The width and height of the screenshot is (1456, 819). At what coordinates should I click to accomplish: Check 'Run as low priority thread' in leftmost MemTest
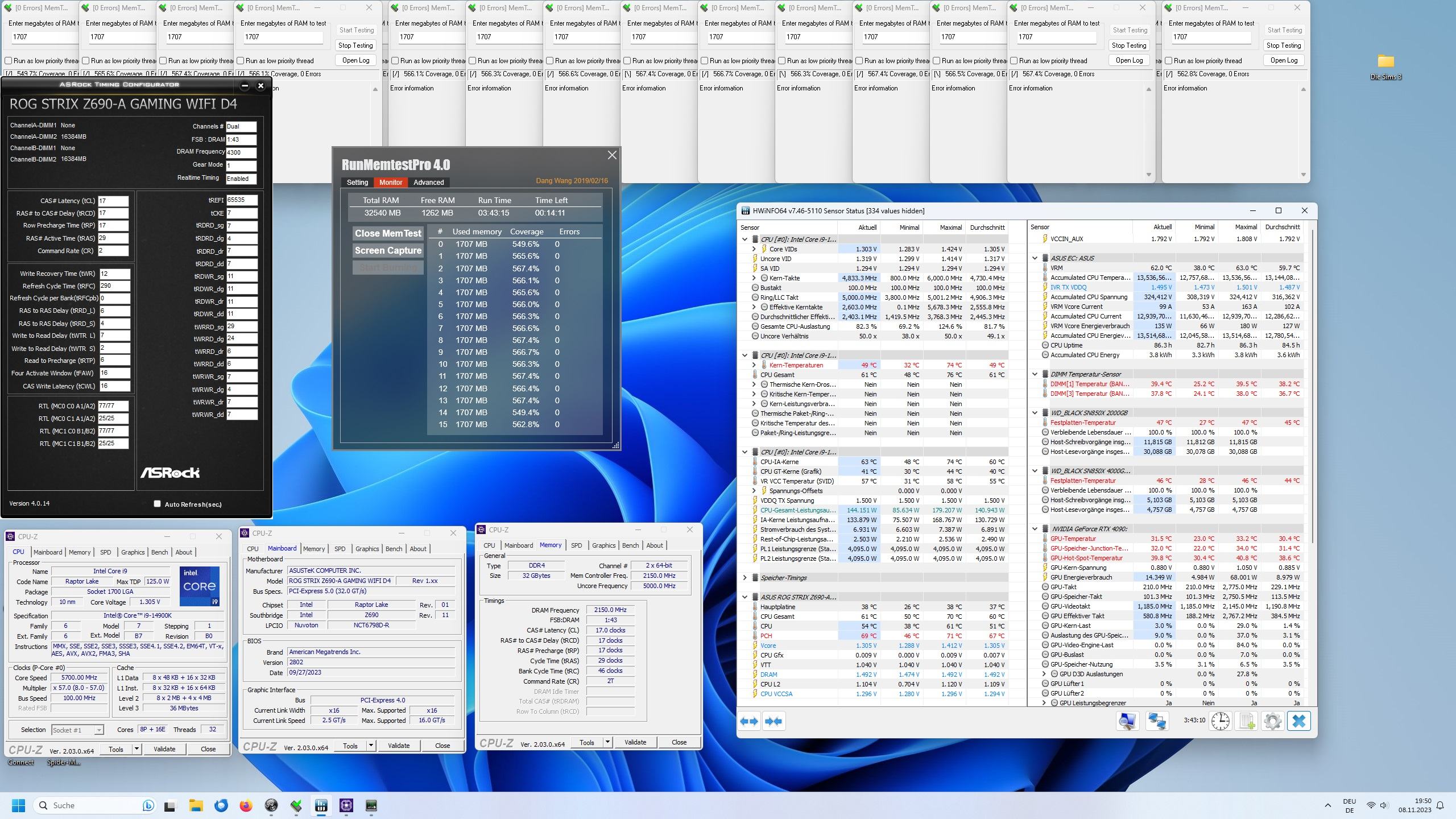click(9, 61)
